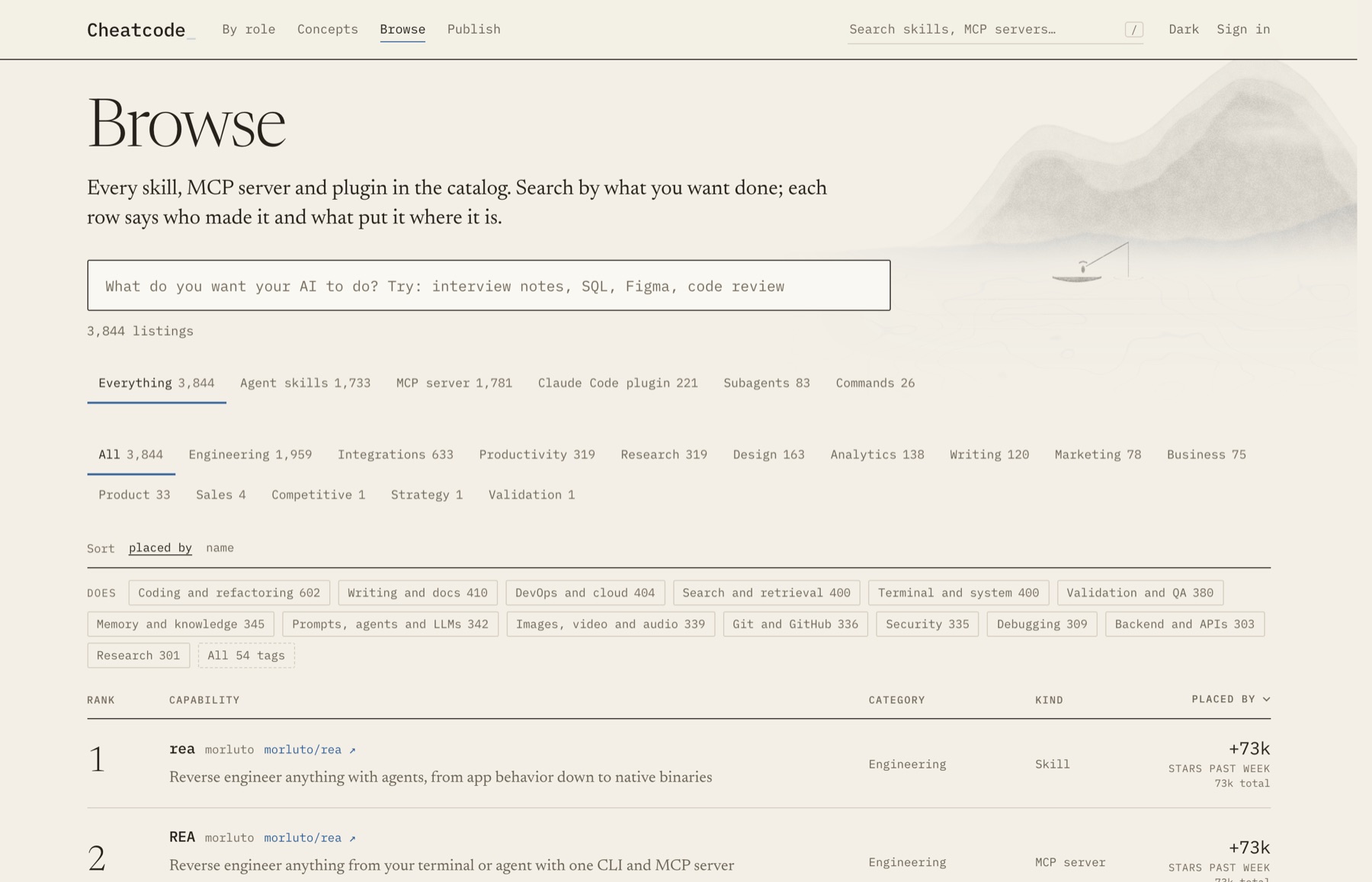1372x882 pixels.
Task: Select the MCP server tab
Action: [x=454, y=383]
